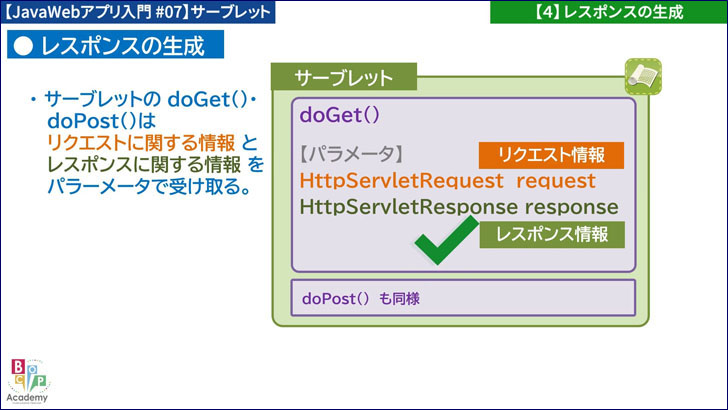Select the サーブレット tab label on green box

[344, 78]
